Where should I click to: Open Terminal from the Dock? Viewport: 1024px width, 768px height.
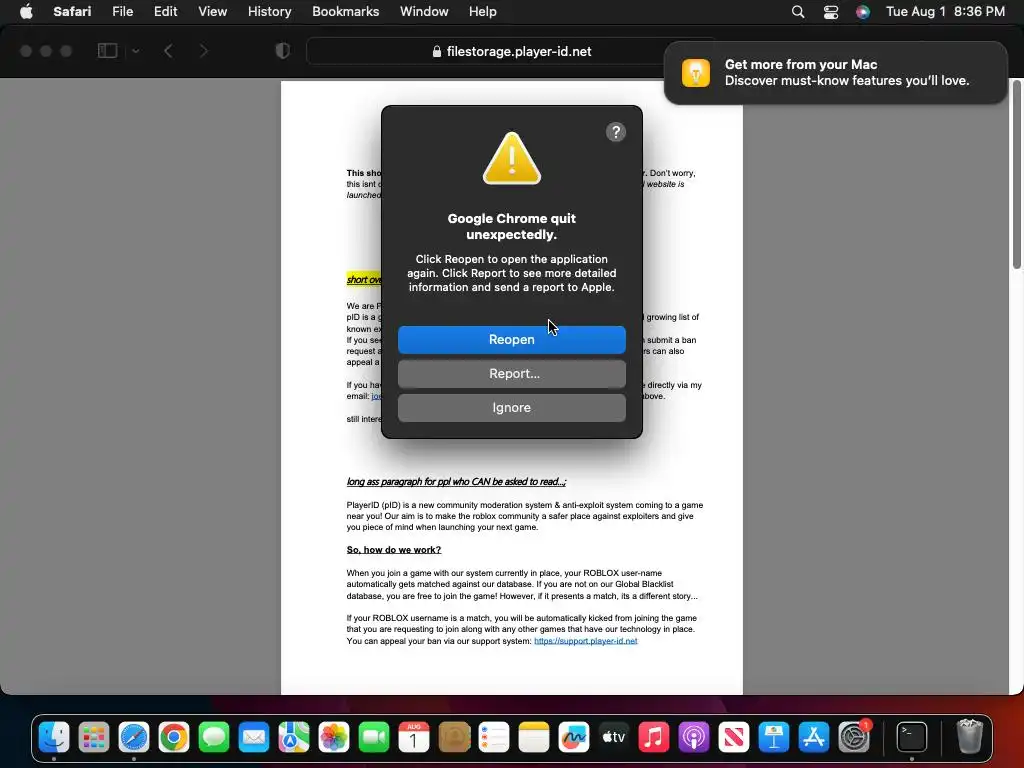911,737
